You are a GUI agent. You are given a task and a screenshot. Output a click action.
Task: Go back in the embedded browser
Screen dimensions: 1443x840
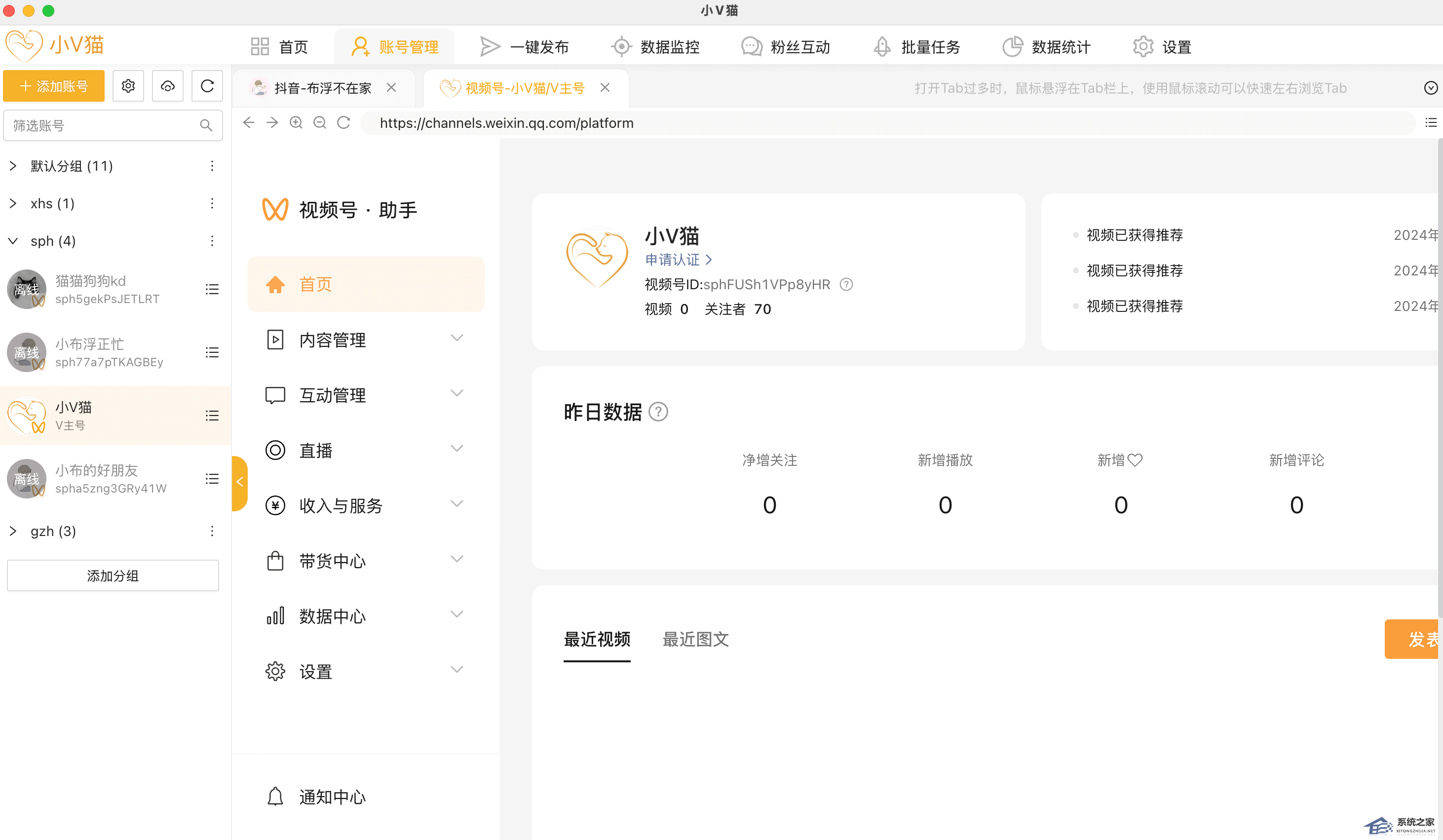249,122
